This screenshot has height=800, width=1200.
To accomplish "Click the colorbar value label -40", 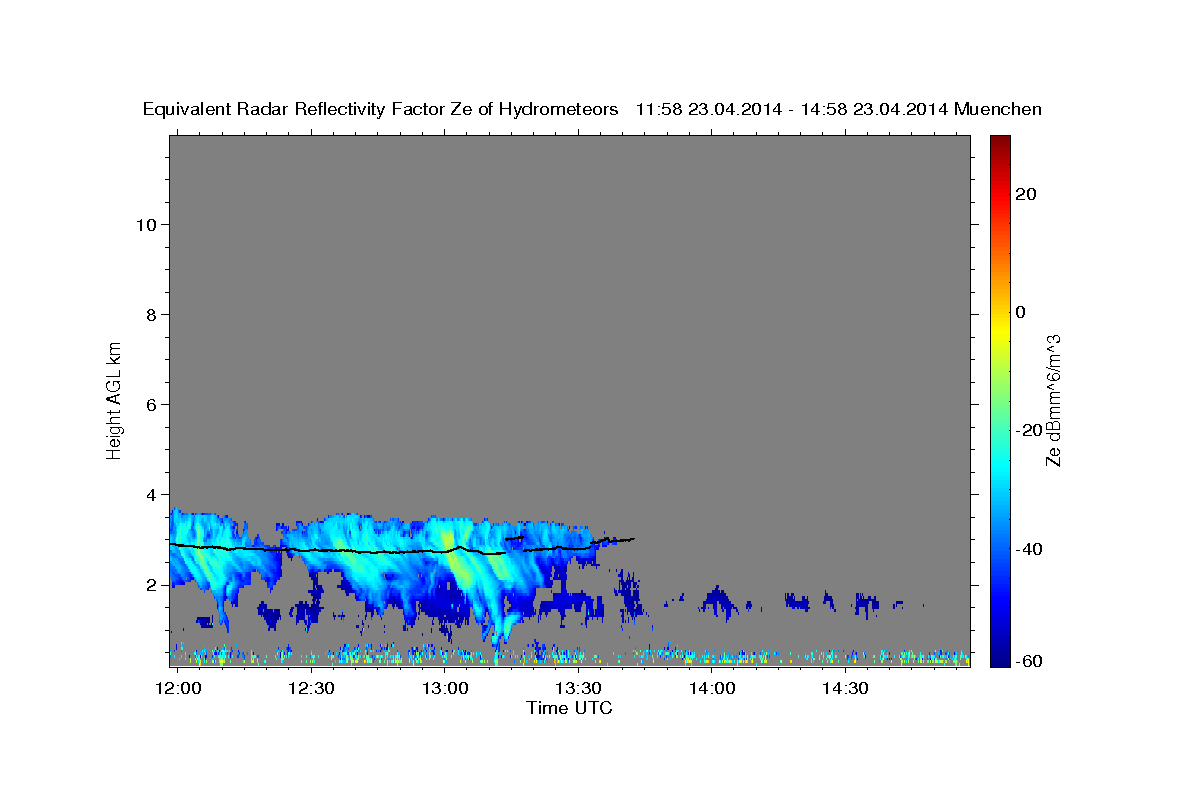I will click(x=1028, y=549).
